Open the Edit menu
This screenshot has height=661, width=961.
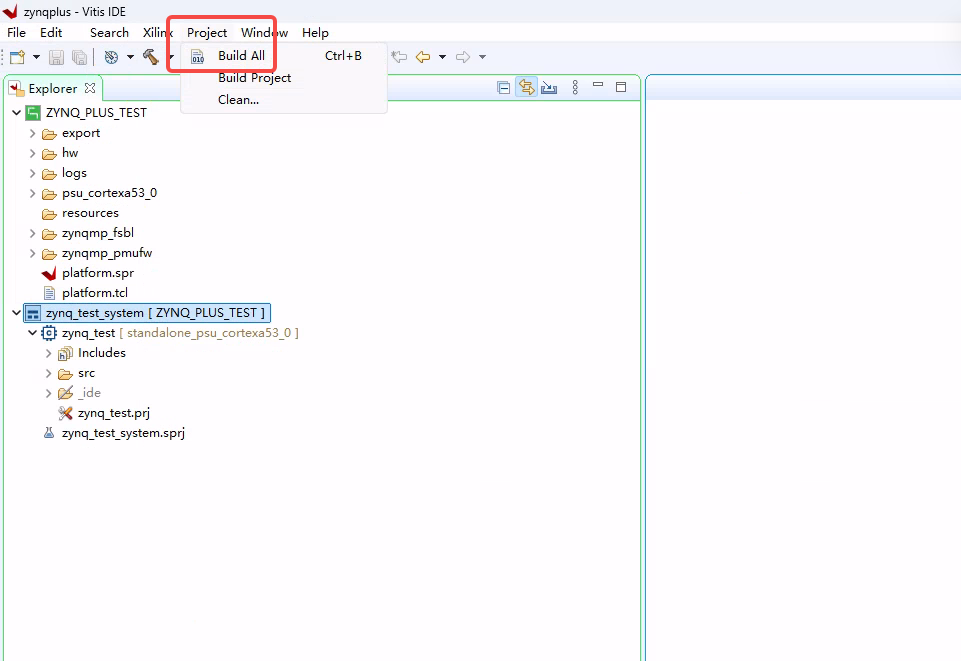(51, 32)
